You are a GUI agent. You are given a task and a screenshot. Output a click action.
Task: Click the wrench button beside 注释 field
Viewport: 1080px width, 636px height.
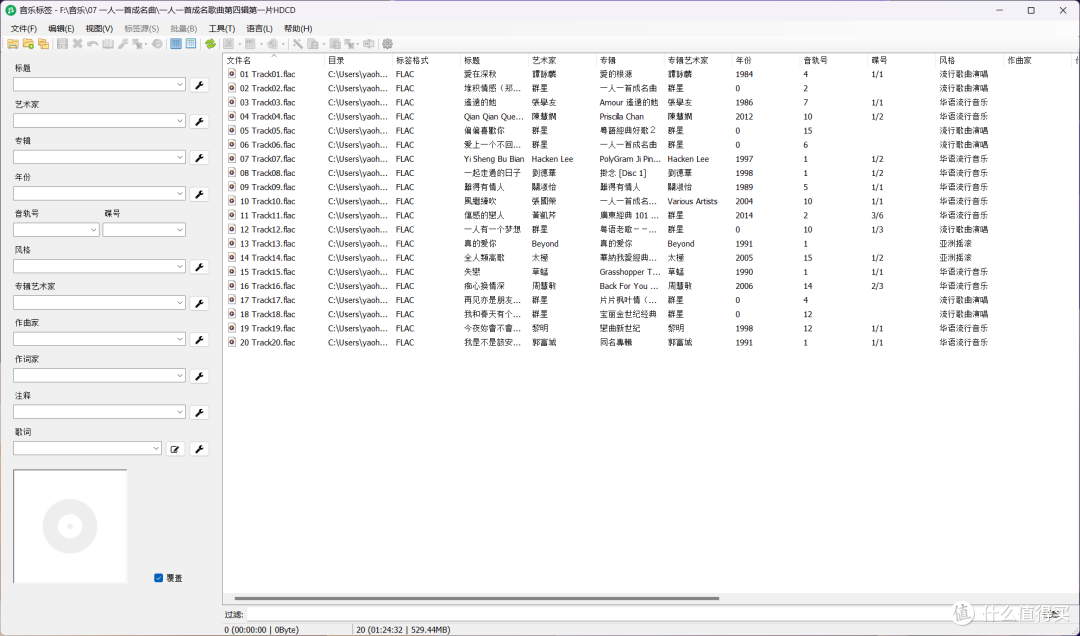(199, 412)
